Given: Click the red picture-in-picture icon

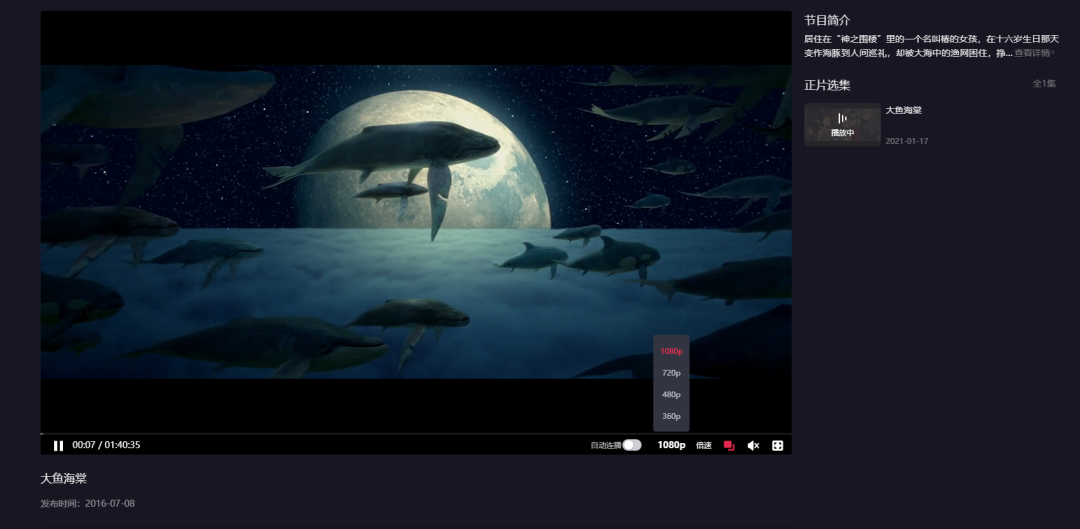Looking at the screenshot, I should (729, 446).
